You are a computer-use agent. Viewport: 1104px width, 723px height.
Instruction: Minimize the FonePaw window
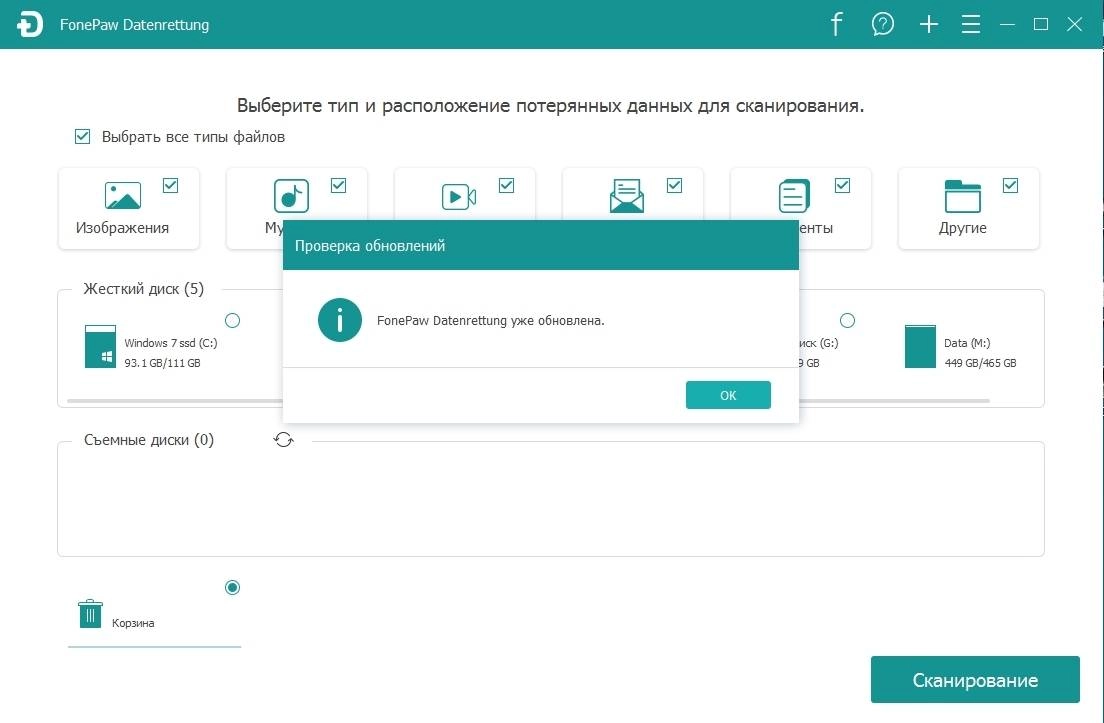point(1008,25)
